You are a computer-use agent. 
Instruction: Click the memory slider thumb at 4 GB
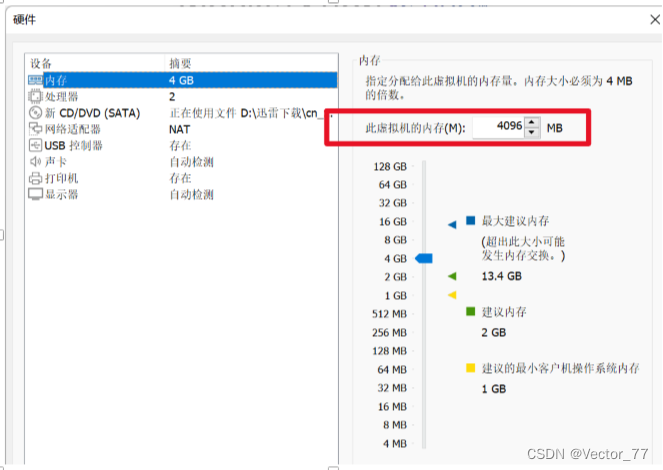coord(424,258)
